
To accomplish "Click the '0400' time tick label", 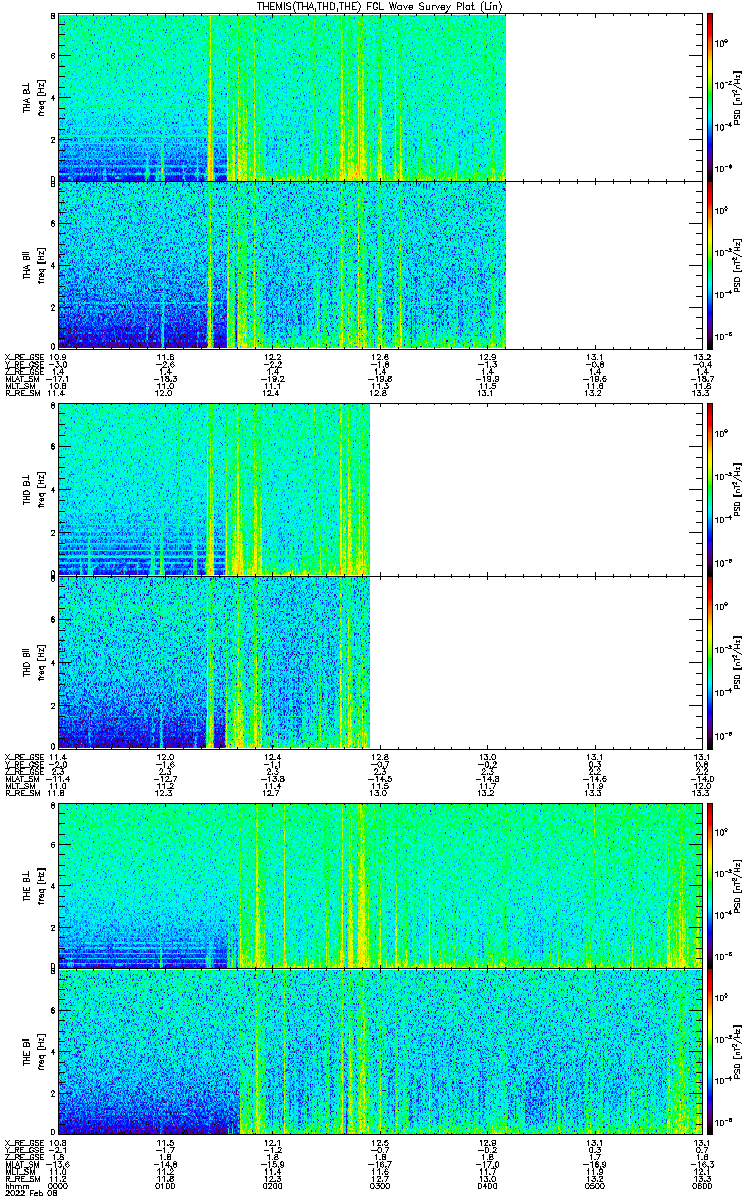I will pos(487,1186).
